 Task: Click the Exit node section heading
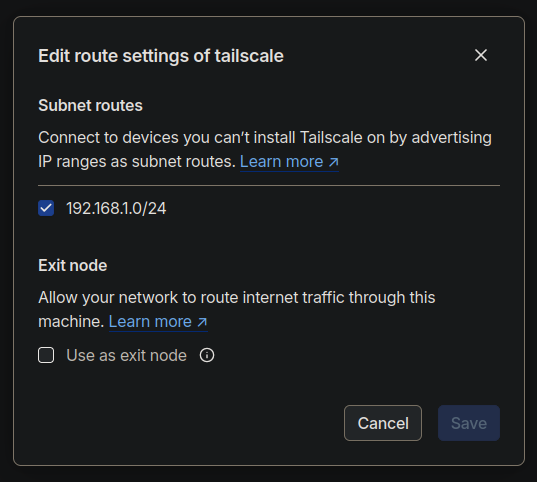point(73,265)
